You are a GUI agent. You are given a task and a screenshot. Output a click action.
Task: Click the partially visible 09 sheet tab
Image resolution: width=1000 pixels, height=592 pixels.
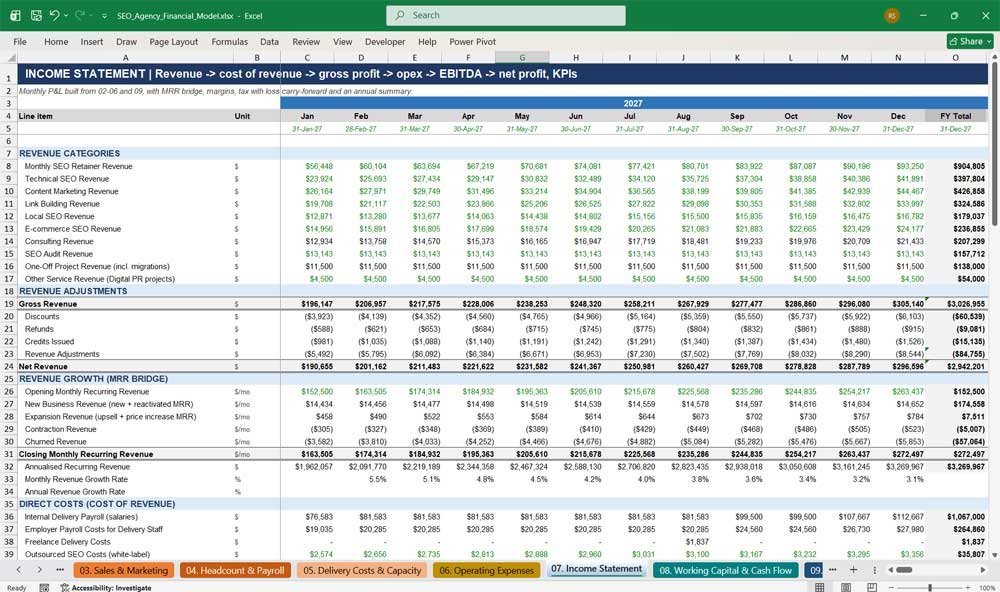pyautogui.click(x=814, y=570)
